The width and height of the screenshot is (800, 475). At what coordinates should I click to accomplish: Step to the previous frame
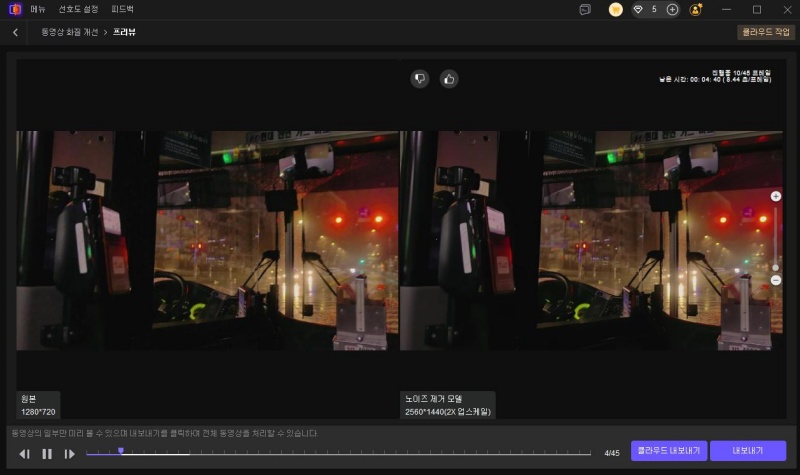coord(25,453)
